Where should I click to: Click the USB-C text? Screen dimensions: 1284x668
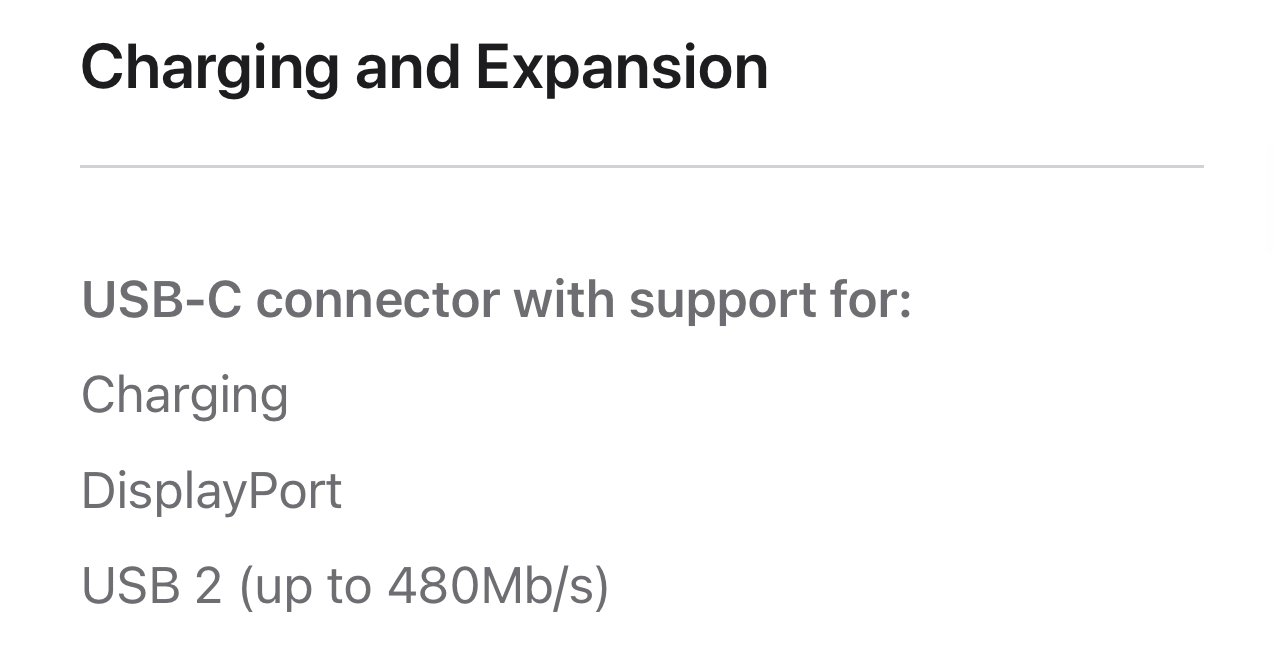pyautogui.click(x=161, y=300)
